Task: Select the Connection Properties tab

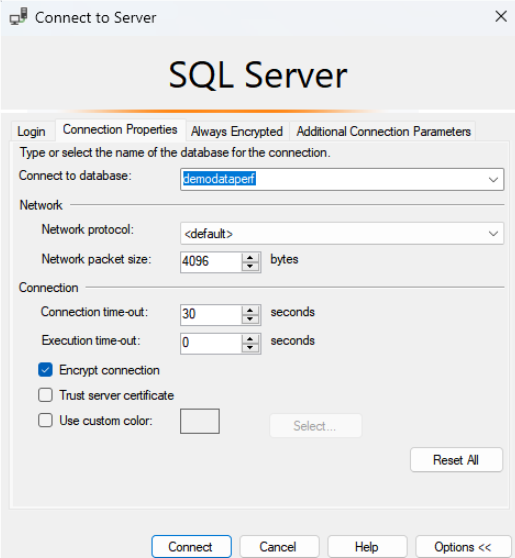Action: coord(120,130)
